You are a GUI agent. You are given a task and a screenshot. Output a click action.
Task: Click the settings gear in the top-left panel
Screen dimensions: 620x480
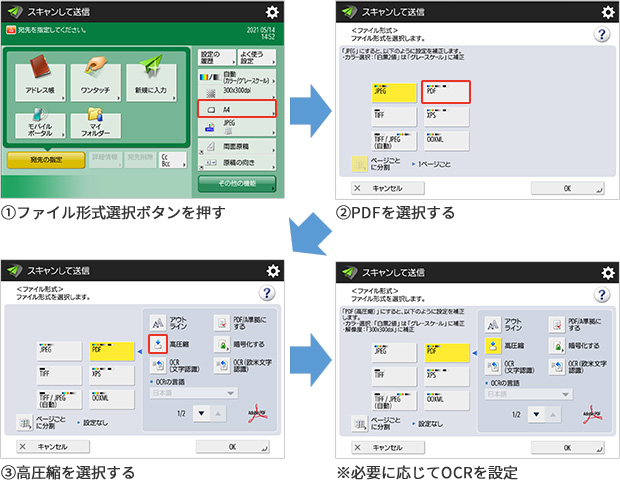(x=272, y=10)
